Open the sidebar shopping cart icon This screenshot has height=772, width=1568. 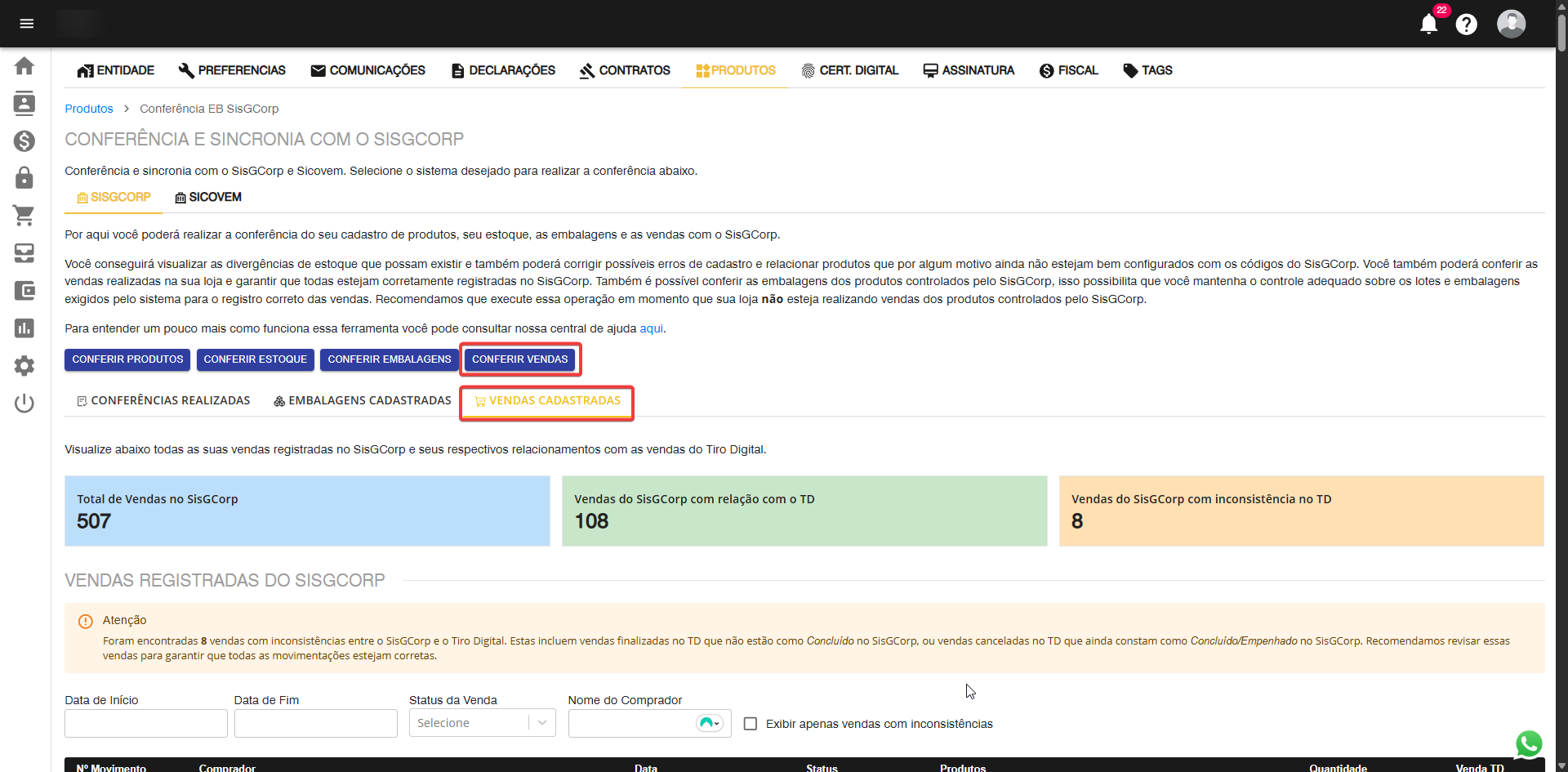[24, 216]
